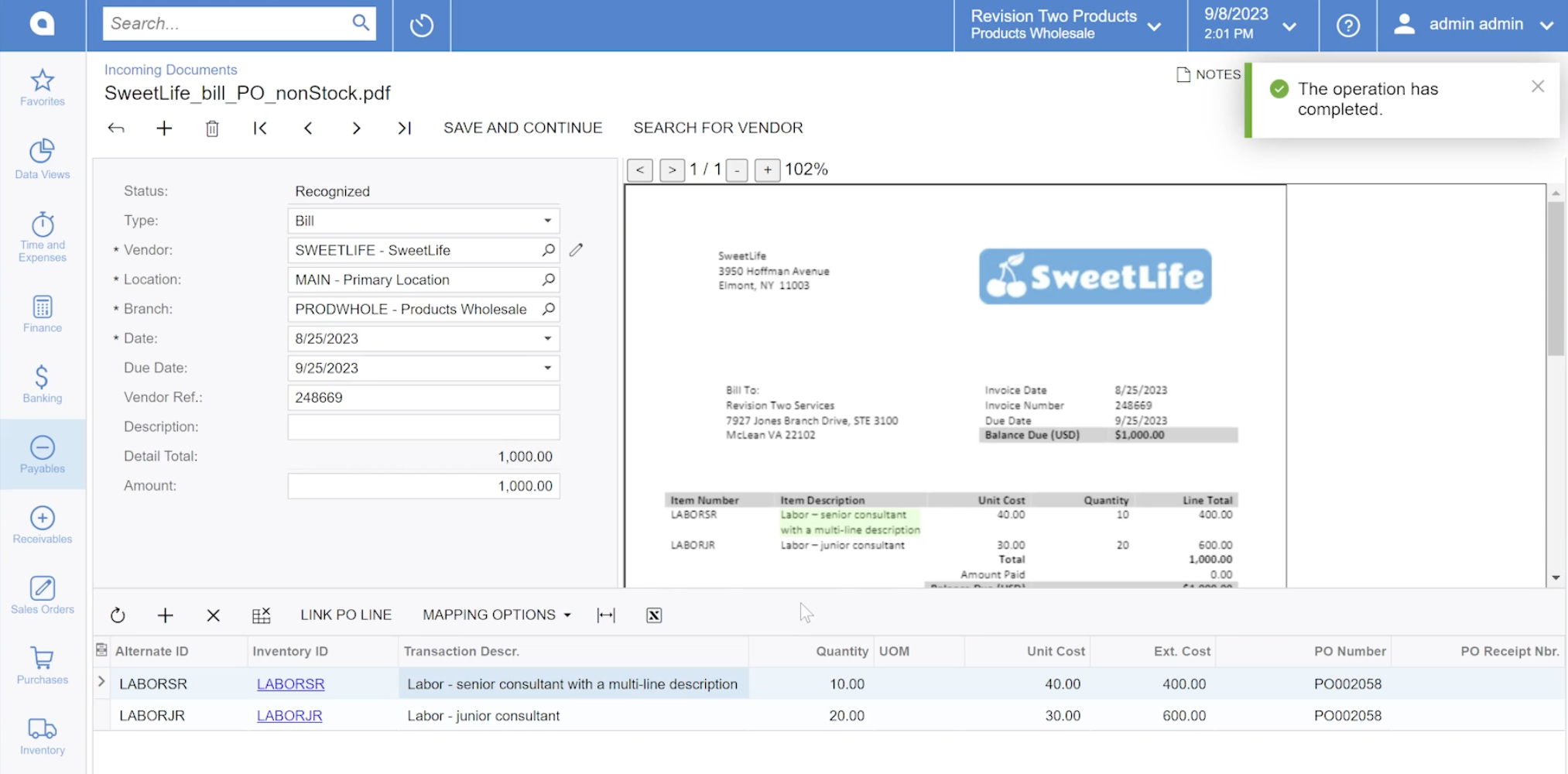Go to previous PDF page button
The height and width of the screenshot is (774, 1568).
click(640, 170)
